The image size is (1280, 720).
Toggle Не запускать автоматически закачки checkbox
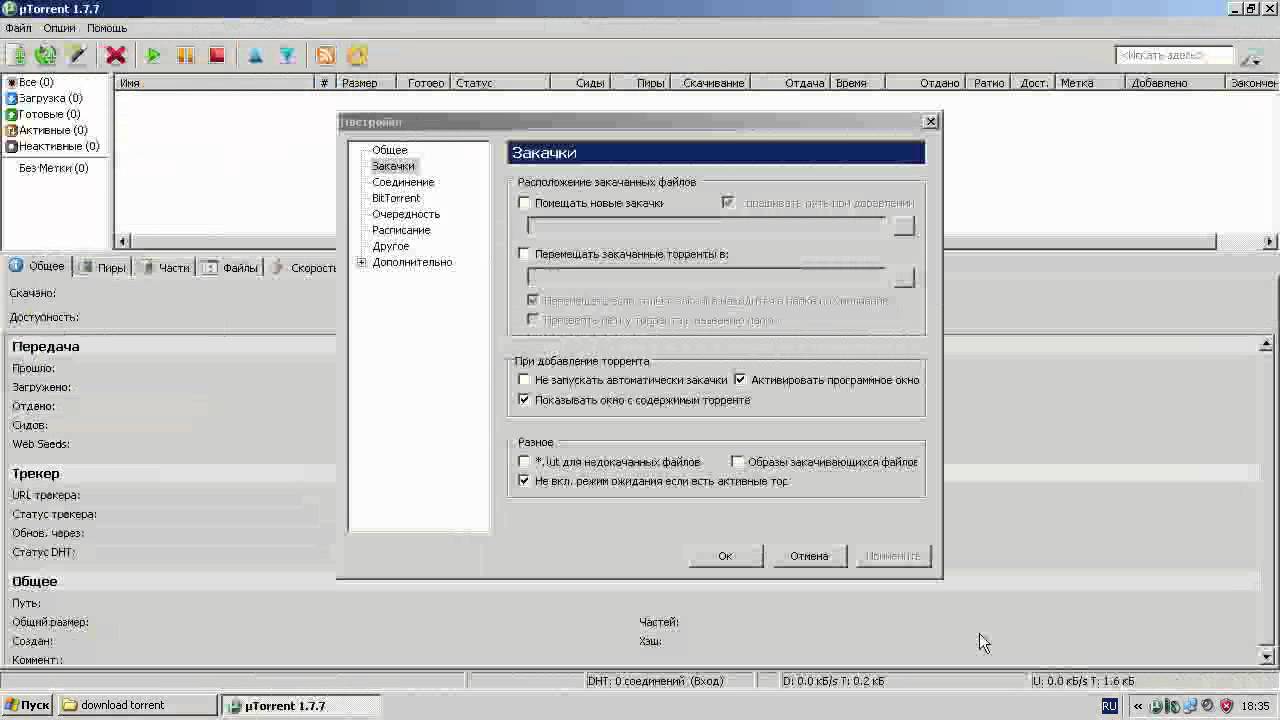click(524, 380)
